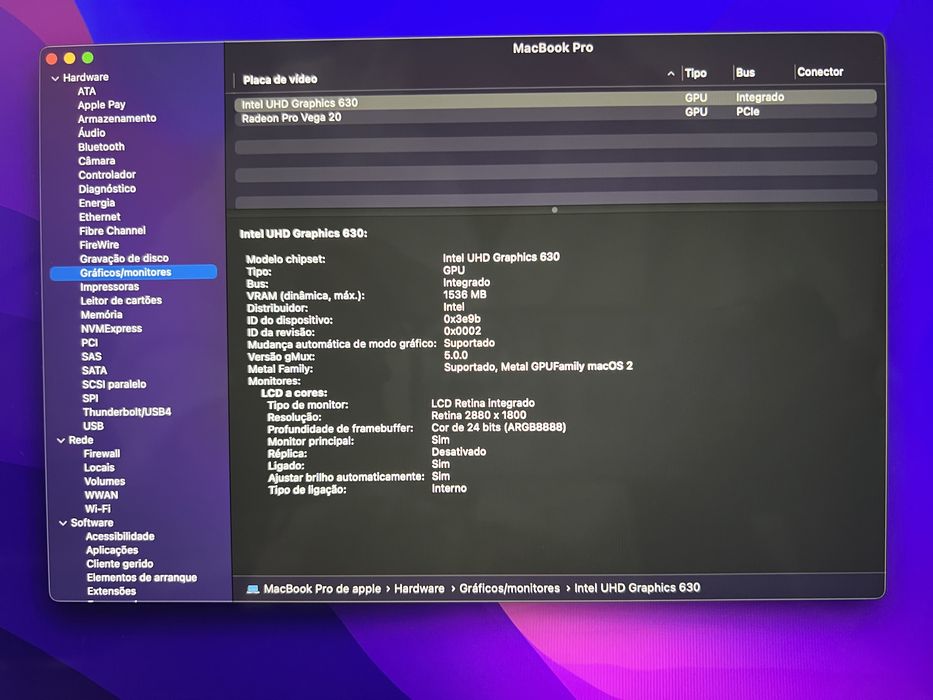Select Energia in the sidebar

tap(96, 203)
